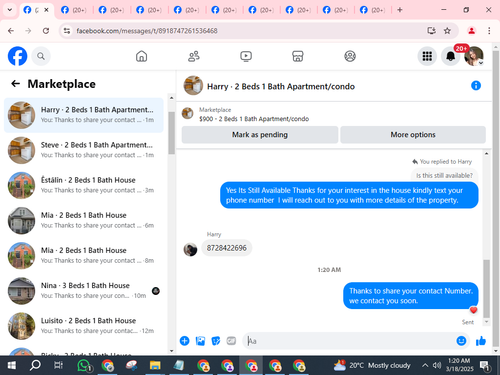Open the Éstálin 2 Beds 1 Bath House chat
500x375 pixels.
point(84,185)
